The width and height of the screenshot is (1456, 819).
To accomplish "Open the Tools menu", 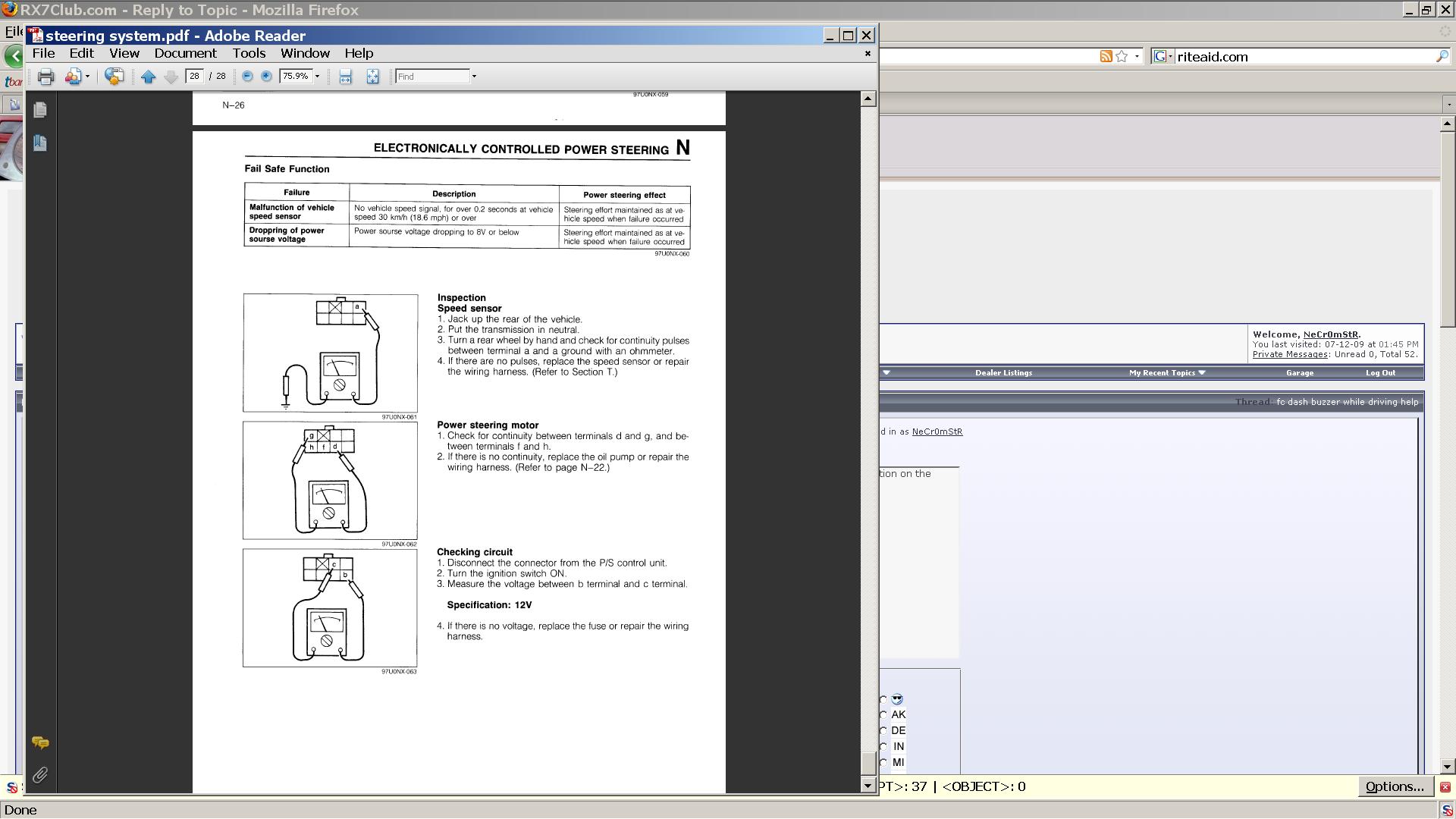I will 249,54.
